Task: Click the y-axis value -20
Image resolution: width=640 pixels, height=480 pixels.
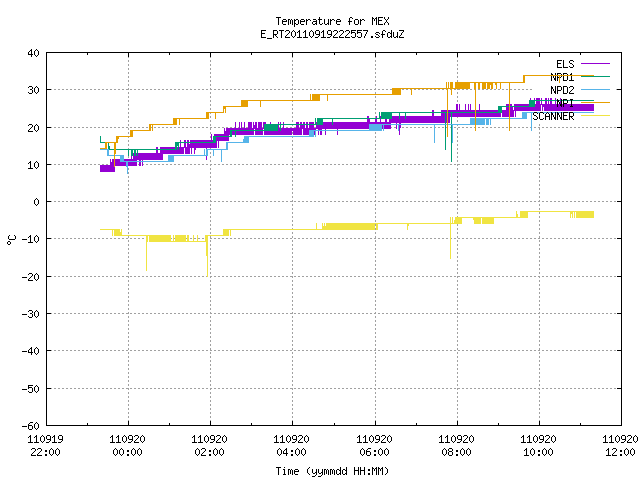Action: [x=31, y=277]
